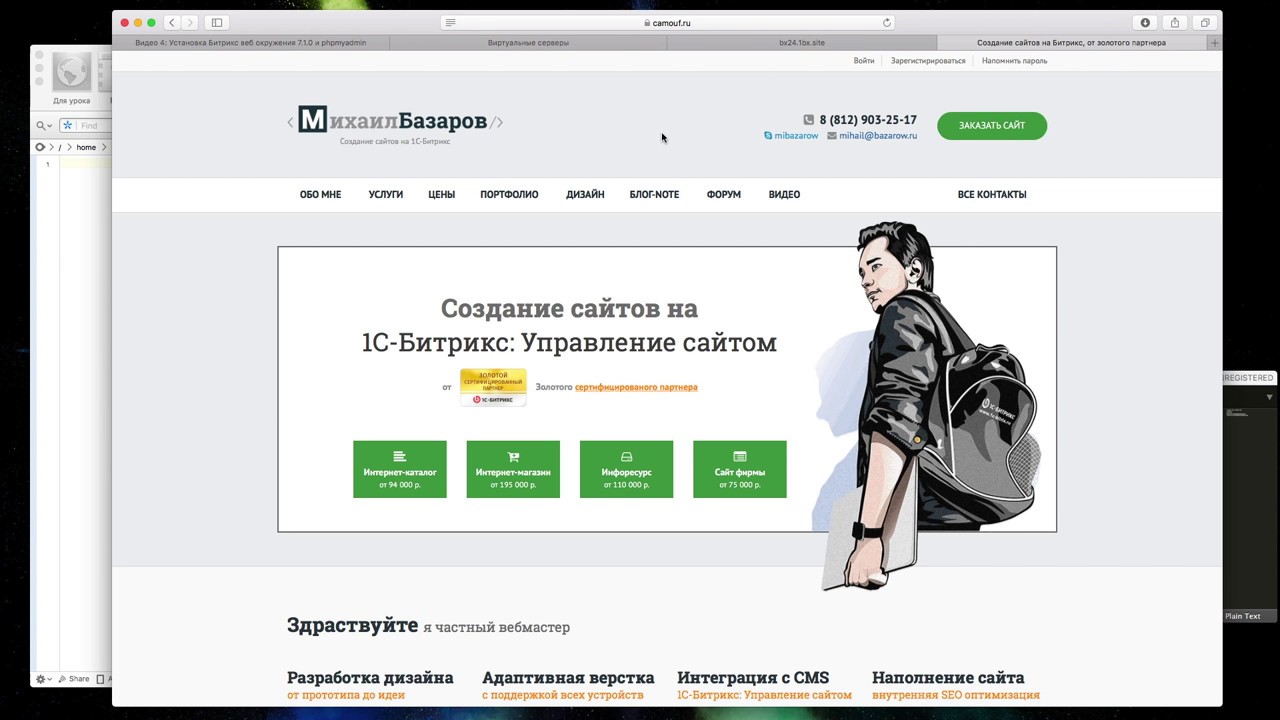This screenshot has width=1280, height=720.
Task: Open the Reader view icon in address bar
Action: 451,22
